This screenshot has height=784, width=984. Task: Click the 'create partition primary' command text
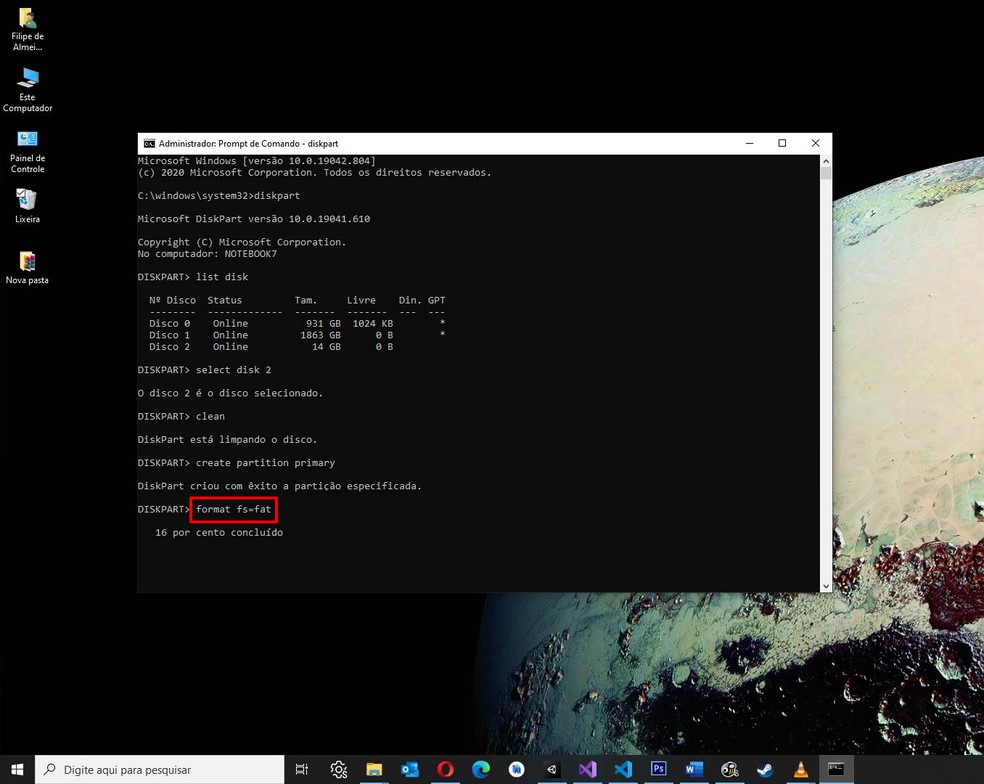(x=265, y=463)
